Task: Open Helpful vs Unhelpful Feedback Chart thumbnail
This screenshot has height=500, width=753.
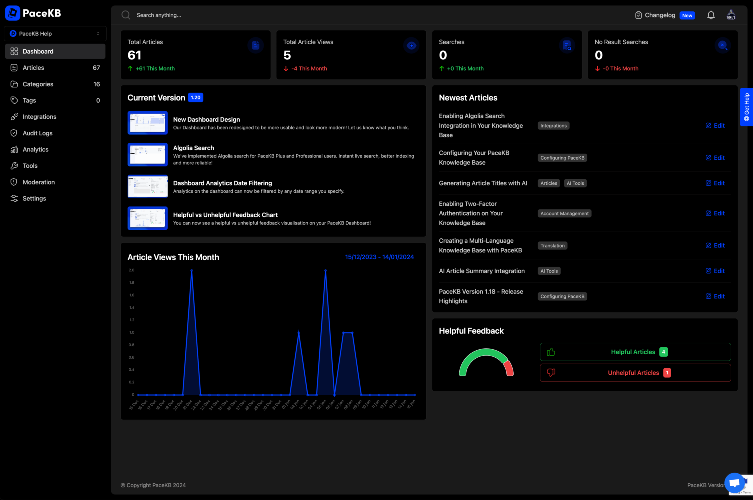Action: [147, 218]
